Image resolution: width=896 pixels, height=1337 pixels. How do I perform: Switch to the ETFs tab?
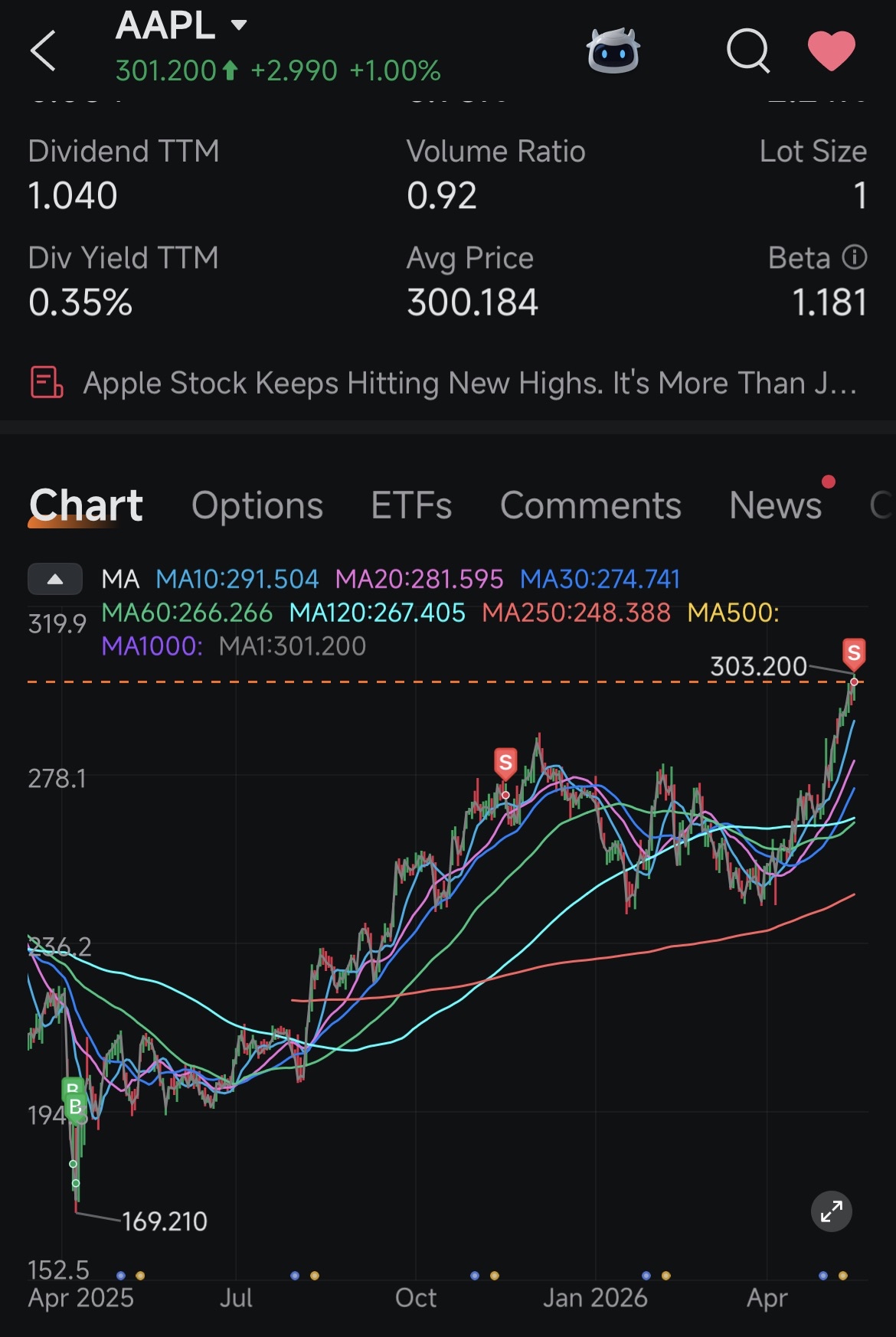click(x=411, y=505)
